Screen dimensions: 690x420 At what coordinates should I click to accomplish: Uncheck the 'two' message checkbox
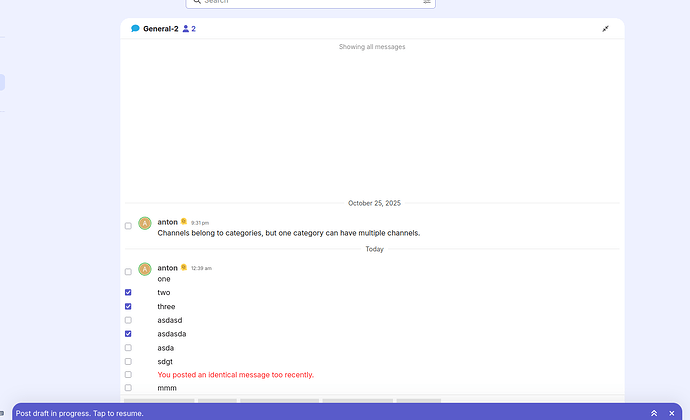[128, 292]
